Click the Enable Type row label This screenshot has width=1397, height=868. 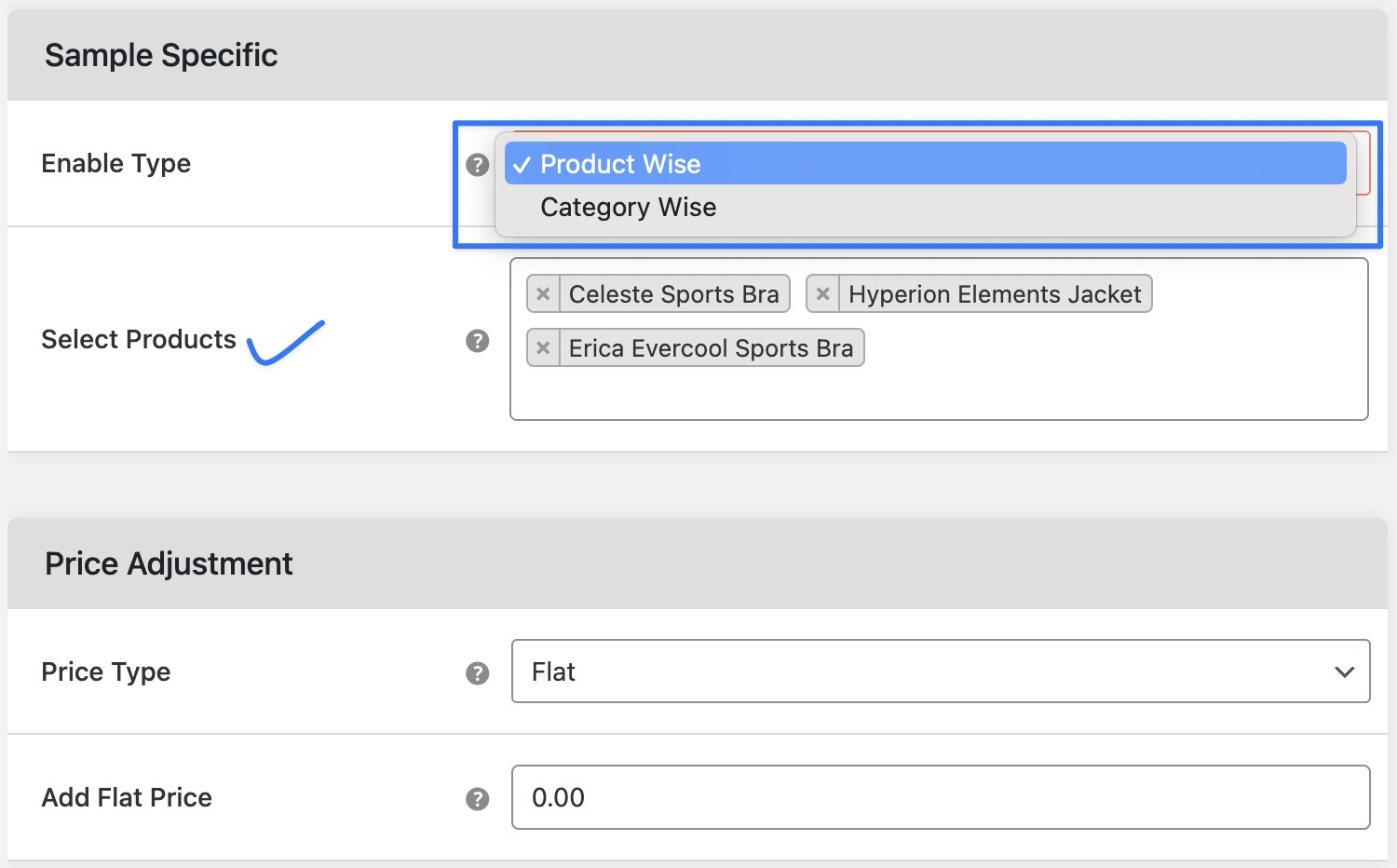(115, 163)
